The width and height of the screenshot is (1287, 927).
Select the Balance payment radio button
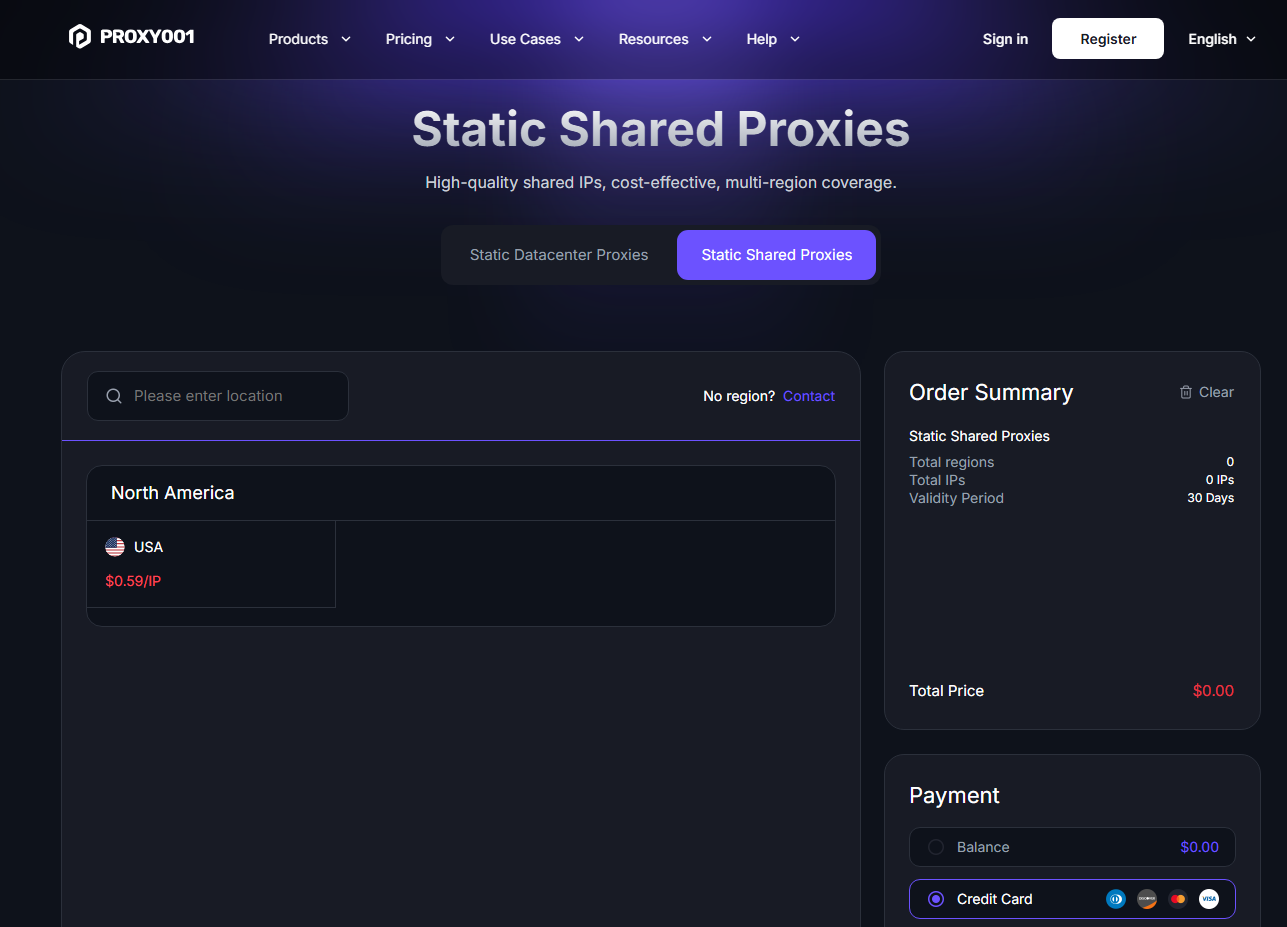pos(936,847)
